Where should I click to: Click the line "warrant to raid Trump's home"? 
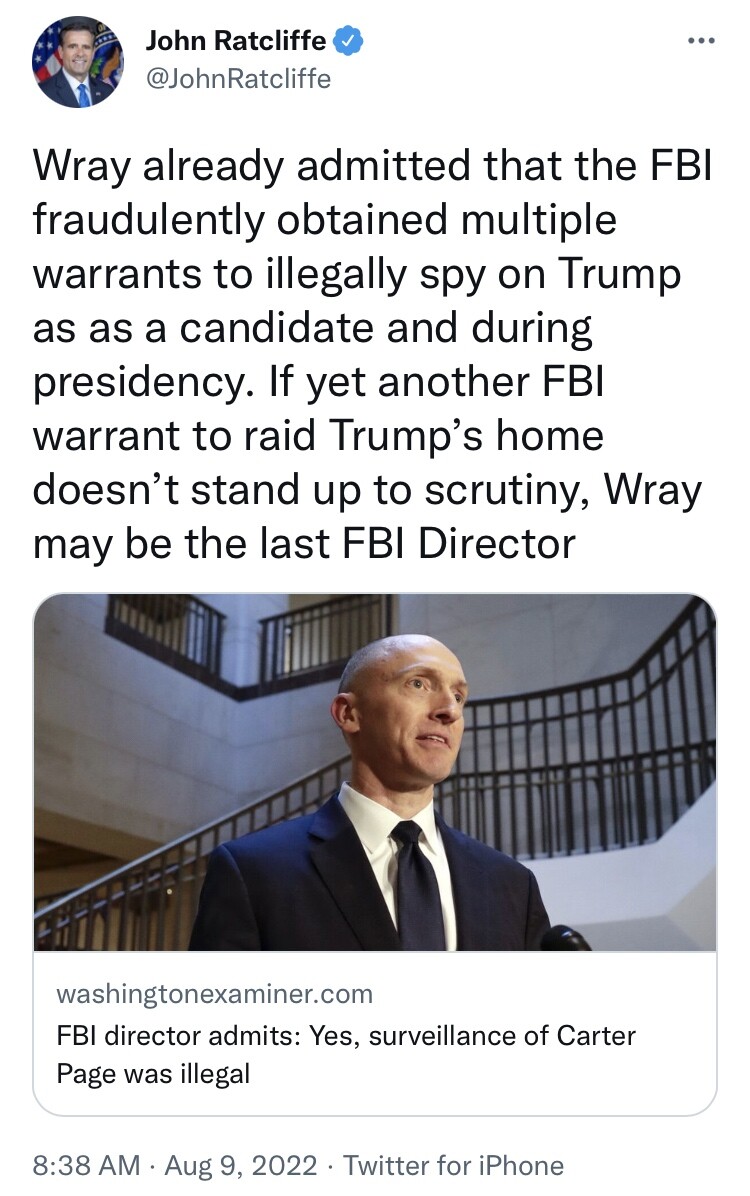click(318, 436)
